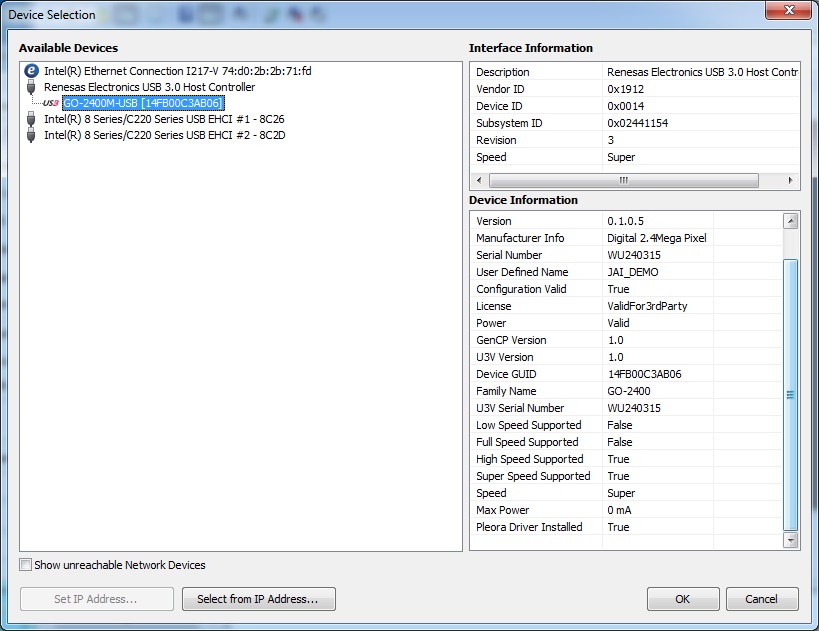This screenshot has height=631, width=819.
Task: Click the Pleora Driver Installed value True
Action: (618, 527)
